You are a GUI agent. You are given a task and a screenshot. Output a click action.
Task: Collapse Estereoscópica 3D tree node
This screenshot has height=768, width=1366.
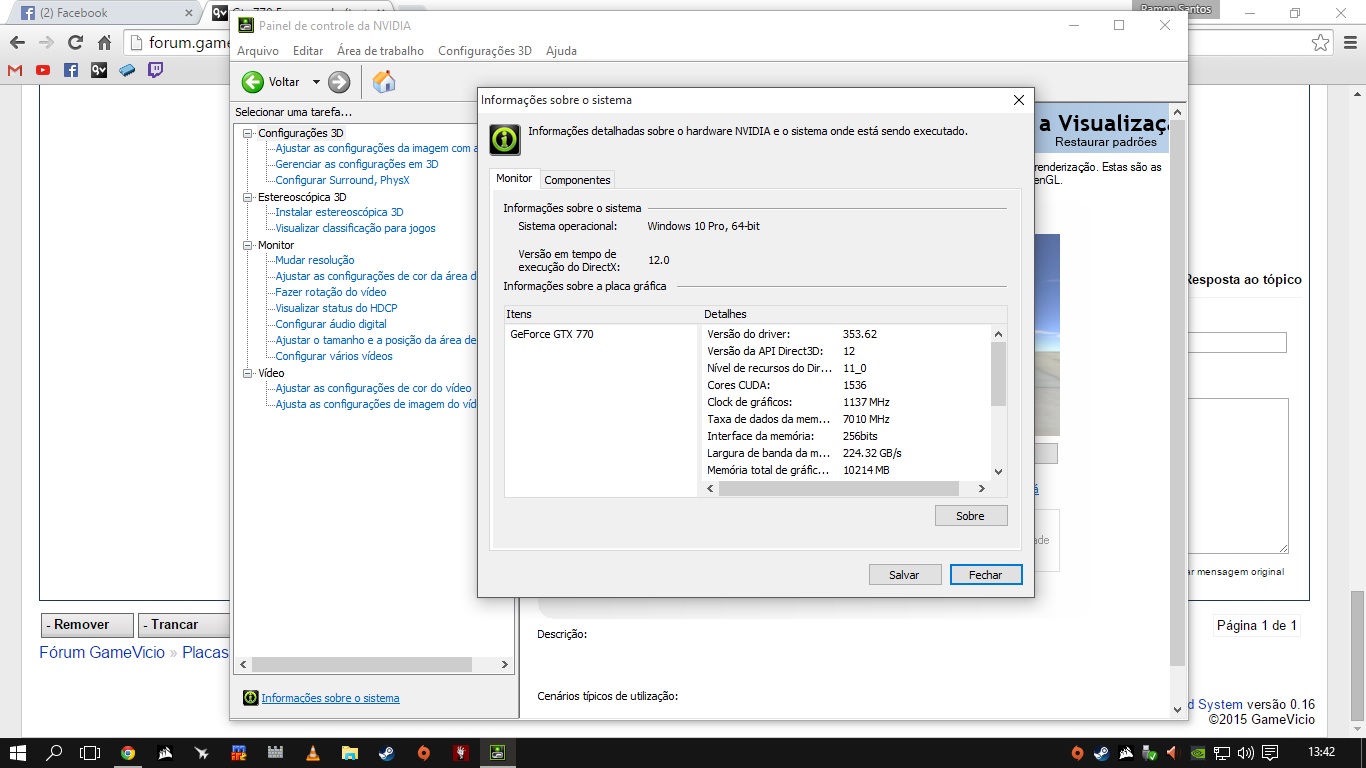(249, 197)
